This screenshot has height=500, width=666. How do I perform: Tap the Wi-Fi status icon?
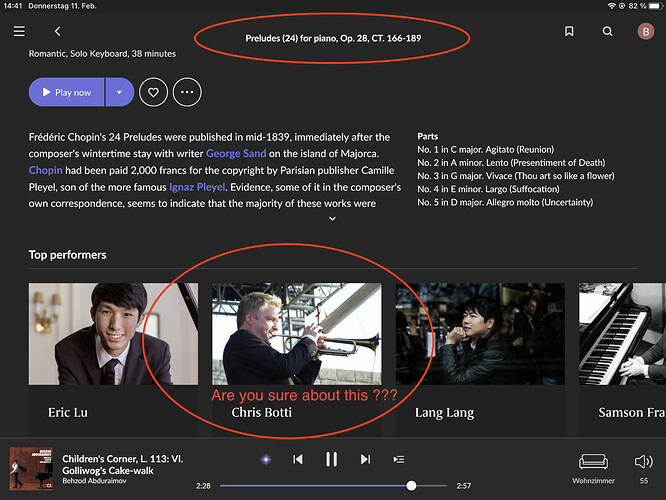[x=612, y=6]
